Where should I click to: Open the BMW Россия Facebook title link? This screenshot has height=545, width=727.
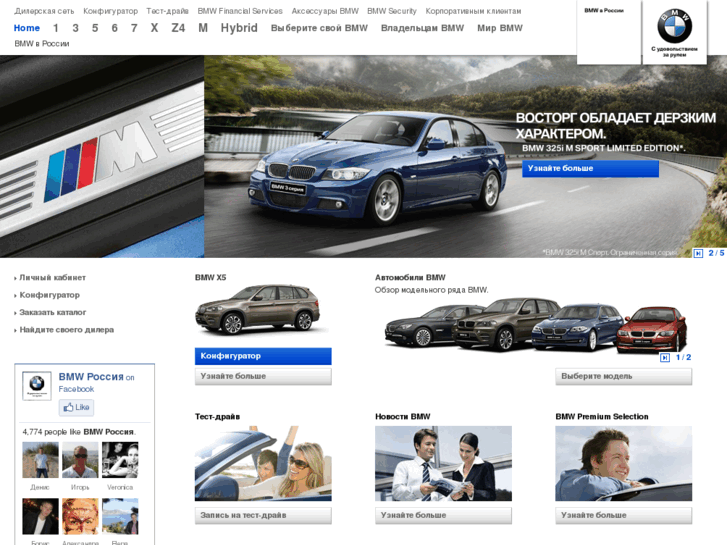[x=91, y=377]
